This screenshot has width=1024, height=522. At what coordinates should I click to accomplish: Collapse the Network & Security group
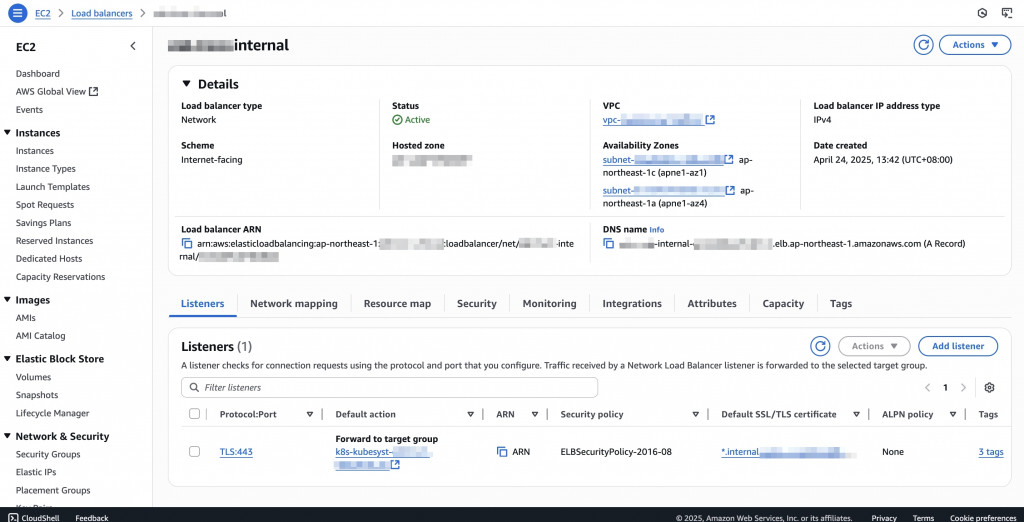pos(7,436)
